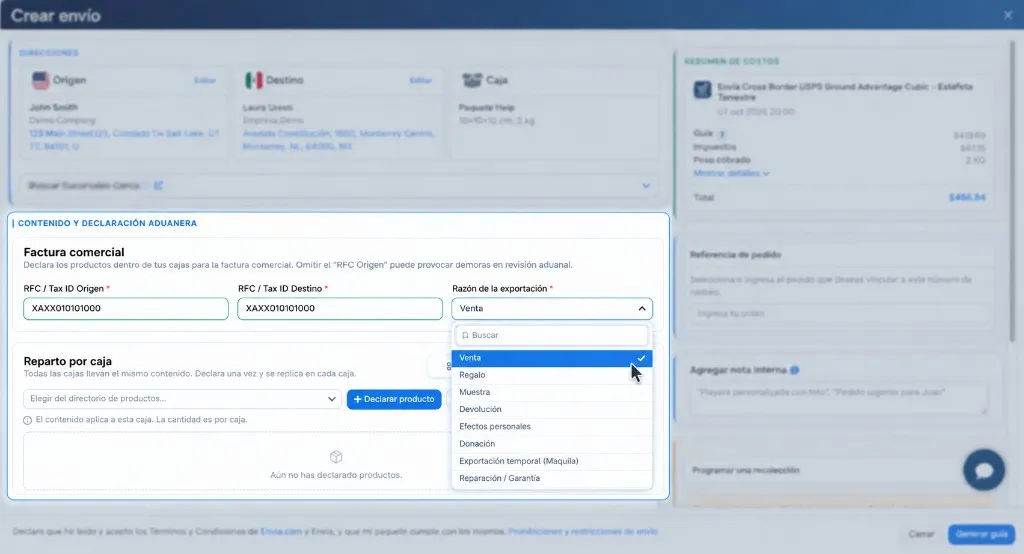Click the Factura comercial heading

click(x=74, y=252)
